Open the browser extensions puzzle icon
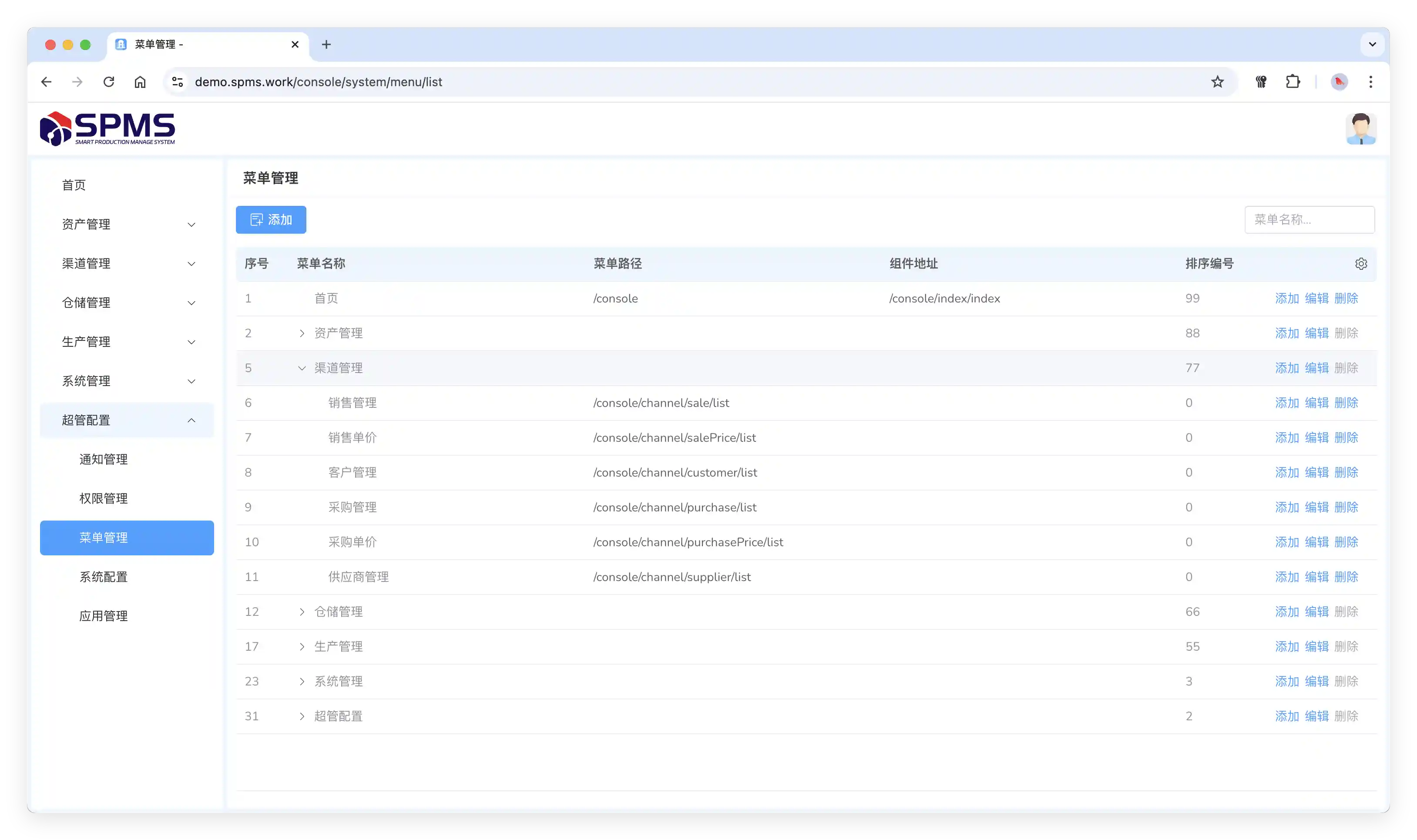The image size is (1417, 840). click(1293, 82)
